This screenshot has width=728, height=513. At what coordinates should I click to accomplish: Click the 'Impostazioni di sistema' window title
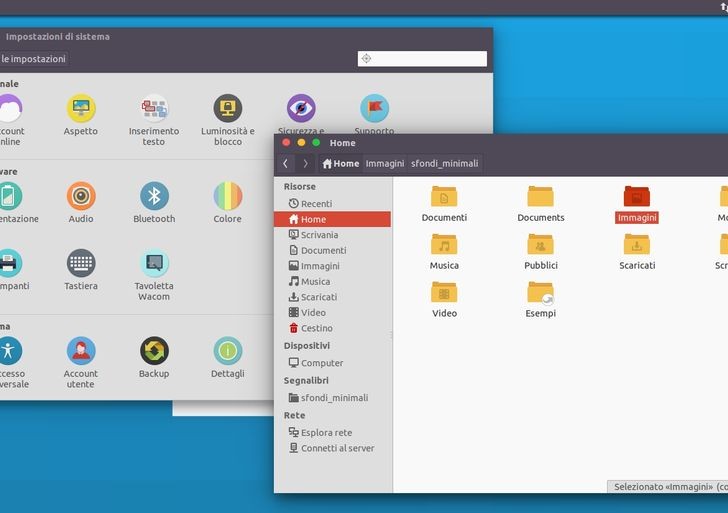coord(58,37)
